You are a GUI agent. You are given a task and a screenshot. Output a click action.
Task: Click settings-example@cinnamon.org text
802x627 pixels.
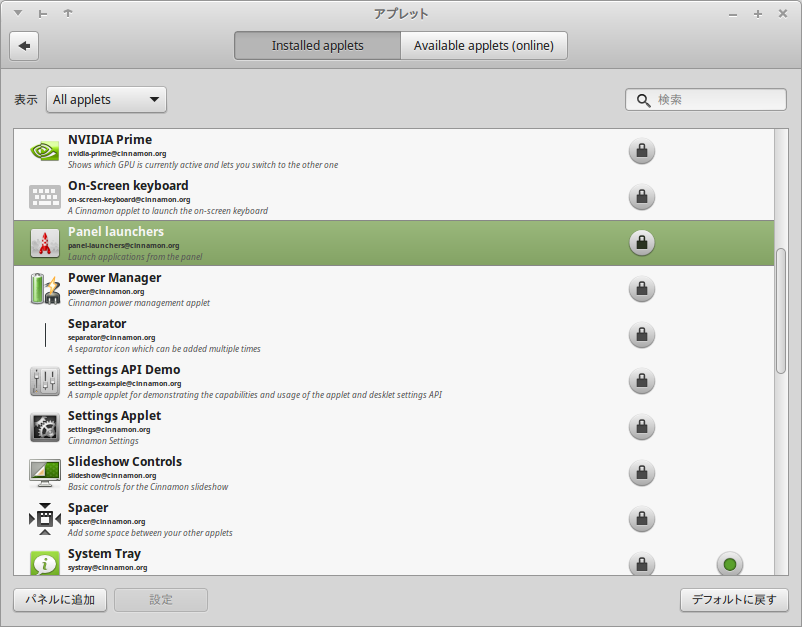pos(125,384)
